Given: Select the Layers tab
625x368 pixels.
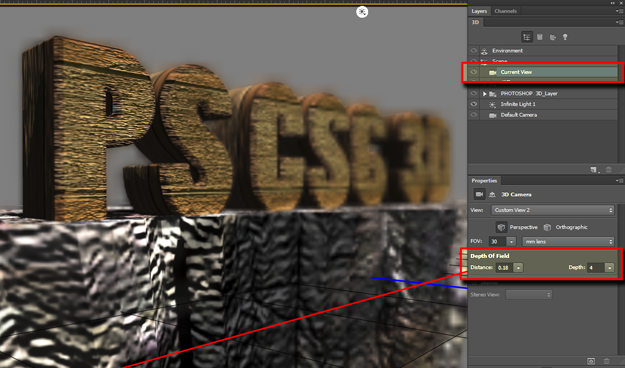Looking at the screenshot, I should pos(479,11).
